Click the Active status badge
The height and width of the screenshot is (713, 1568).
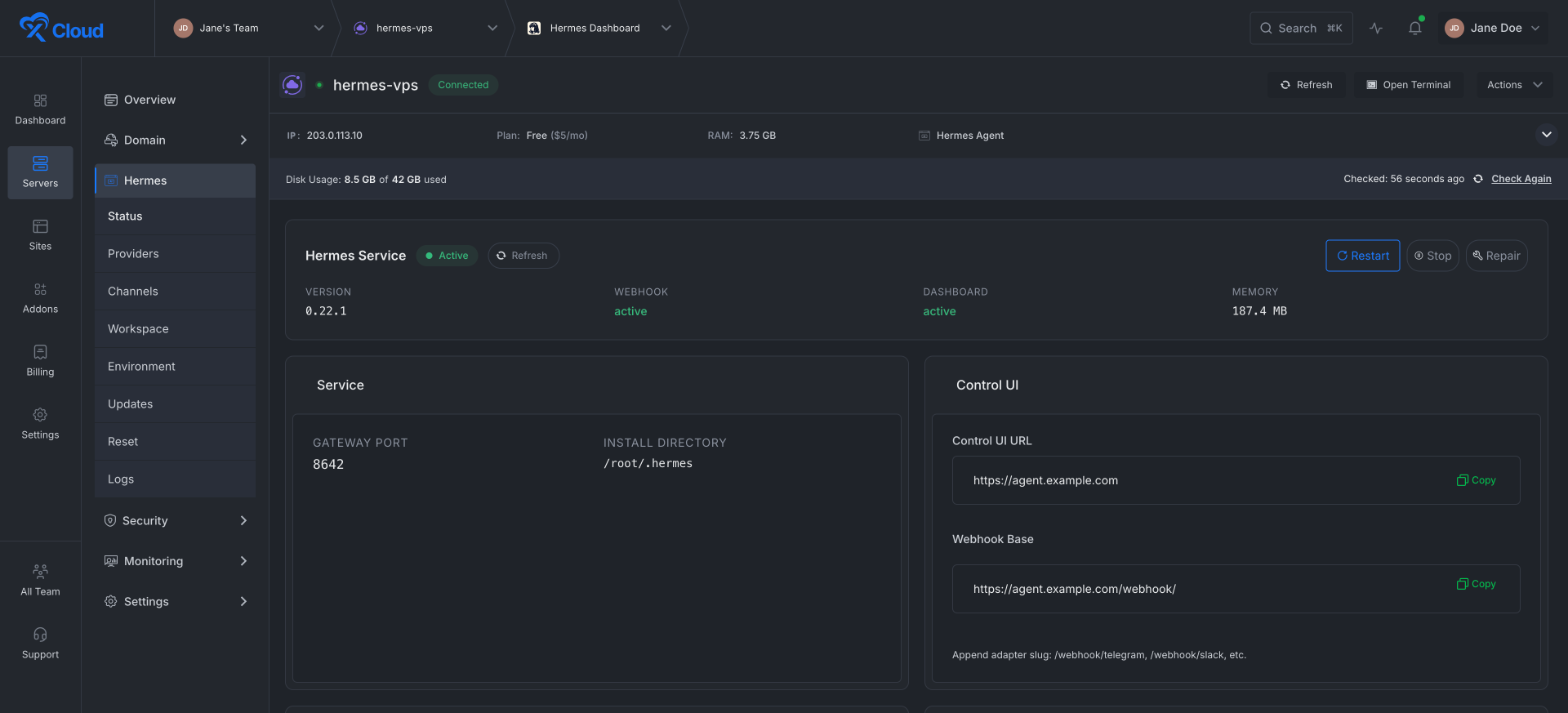447,255
